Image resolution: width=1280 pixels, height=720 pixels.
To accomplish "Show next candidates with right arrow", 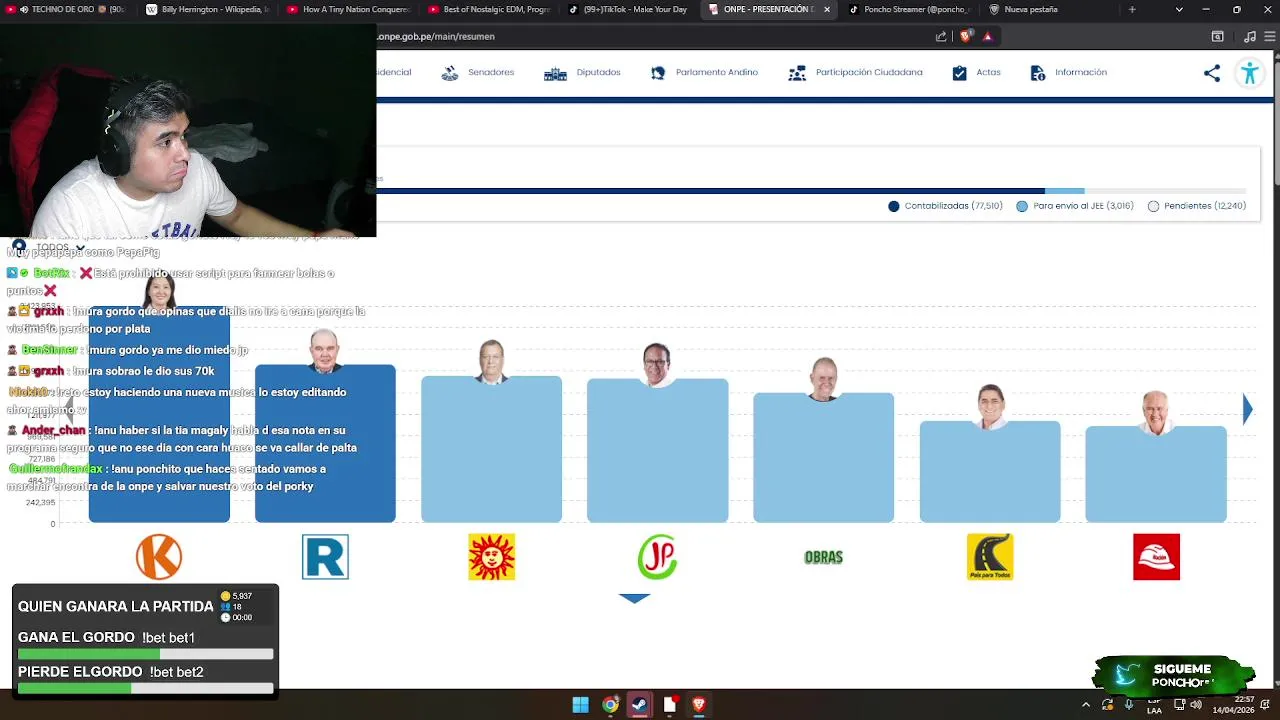I will (1247, 409).
